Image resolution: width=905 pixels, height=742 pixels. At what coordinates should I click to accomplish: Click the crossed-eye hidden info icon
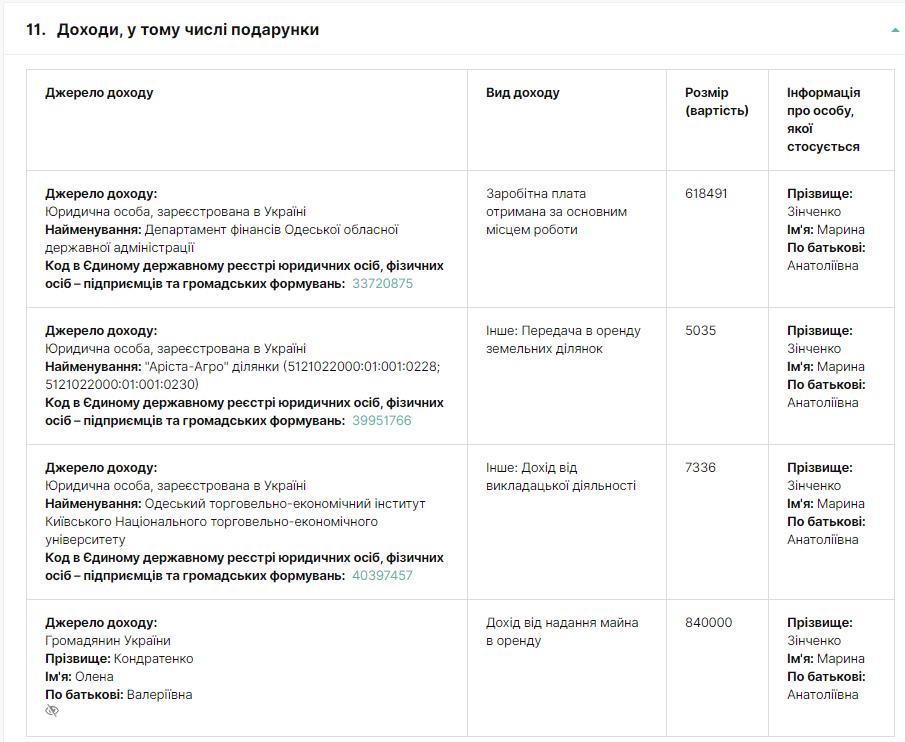[x=52, y=711]
